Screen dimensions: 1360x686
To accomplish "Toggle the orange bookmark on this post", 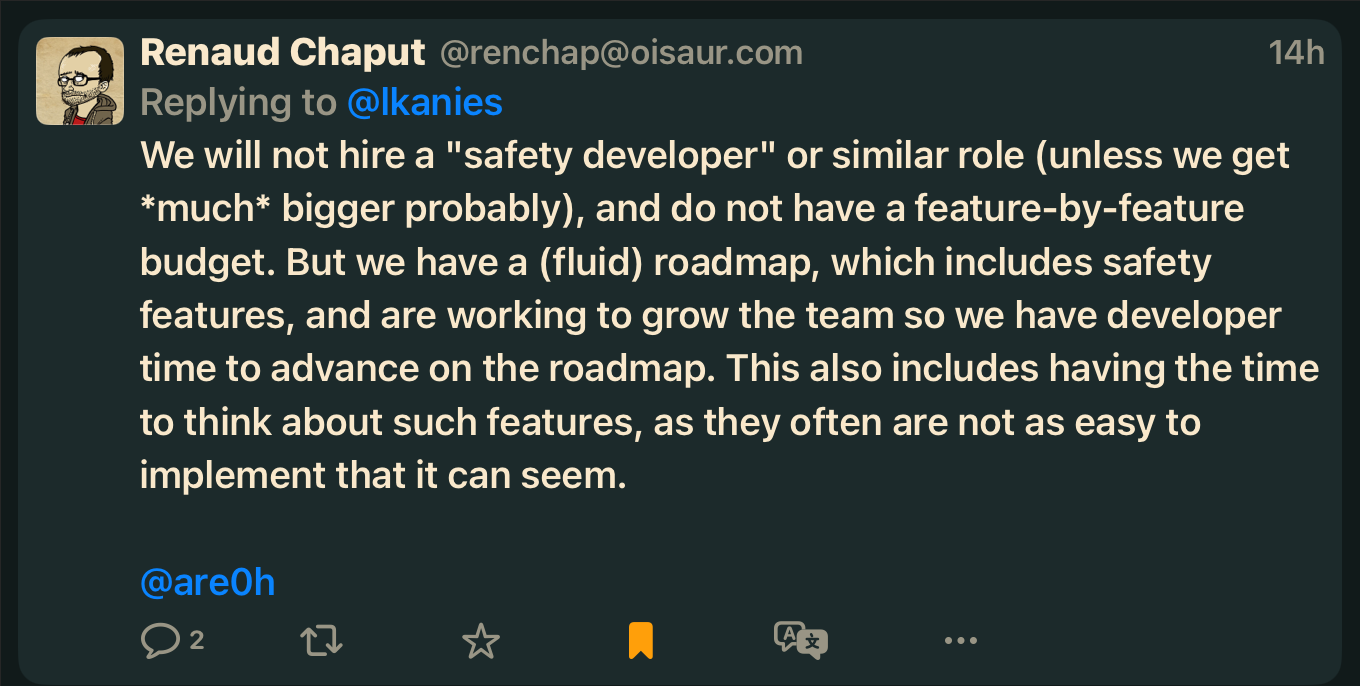I will point(641,641).
